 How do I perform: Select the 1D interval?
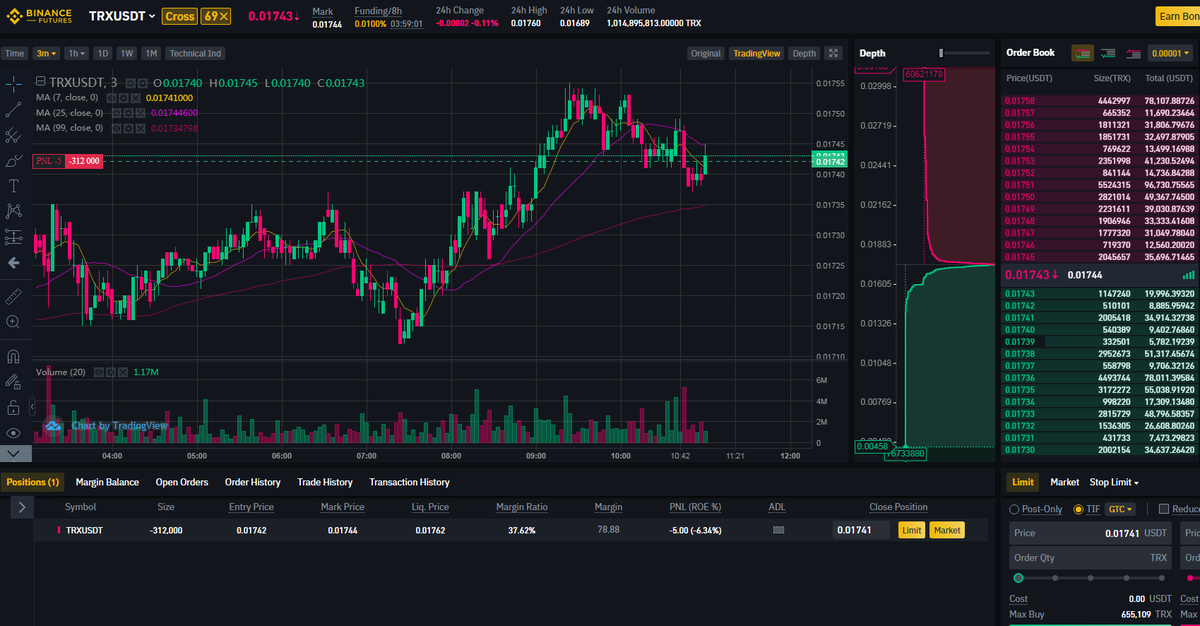pyautogui.click(x=103, y=53)
